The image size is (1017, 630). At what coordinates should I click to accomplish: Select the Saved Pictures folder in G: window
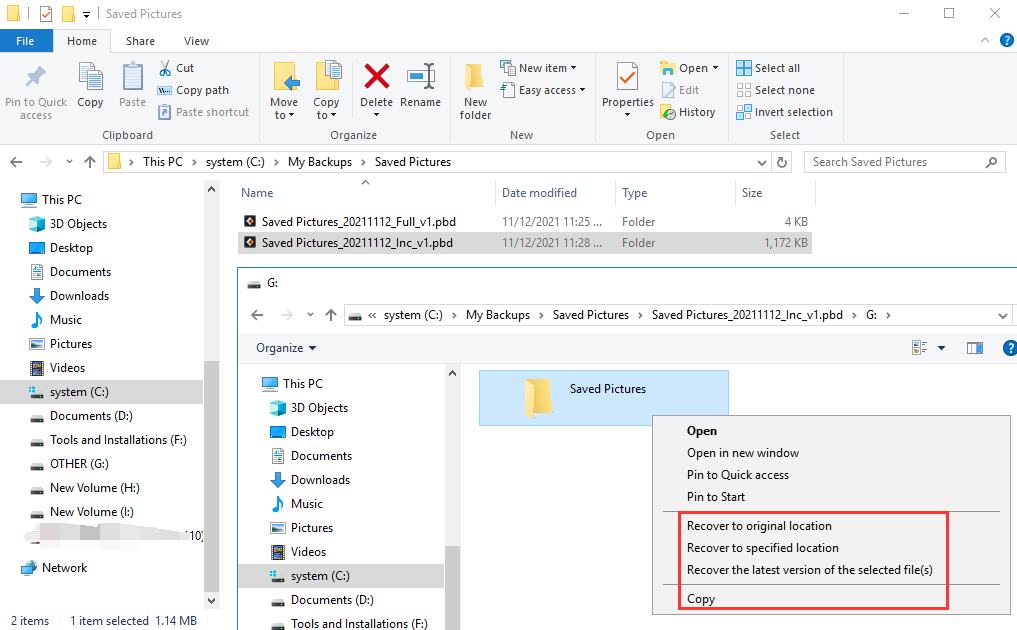pos(603,398)
